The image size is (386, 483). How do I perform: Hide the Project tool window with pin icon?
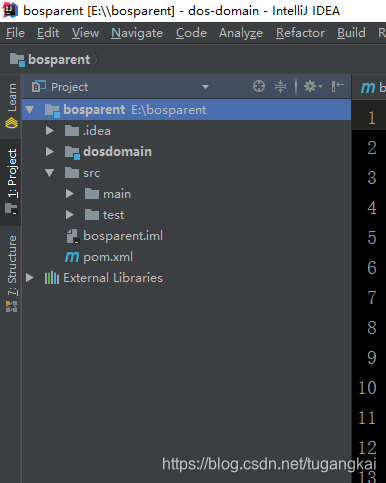337,86
